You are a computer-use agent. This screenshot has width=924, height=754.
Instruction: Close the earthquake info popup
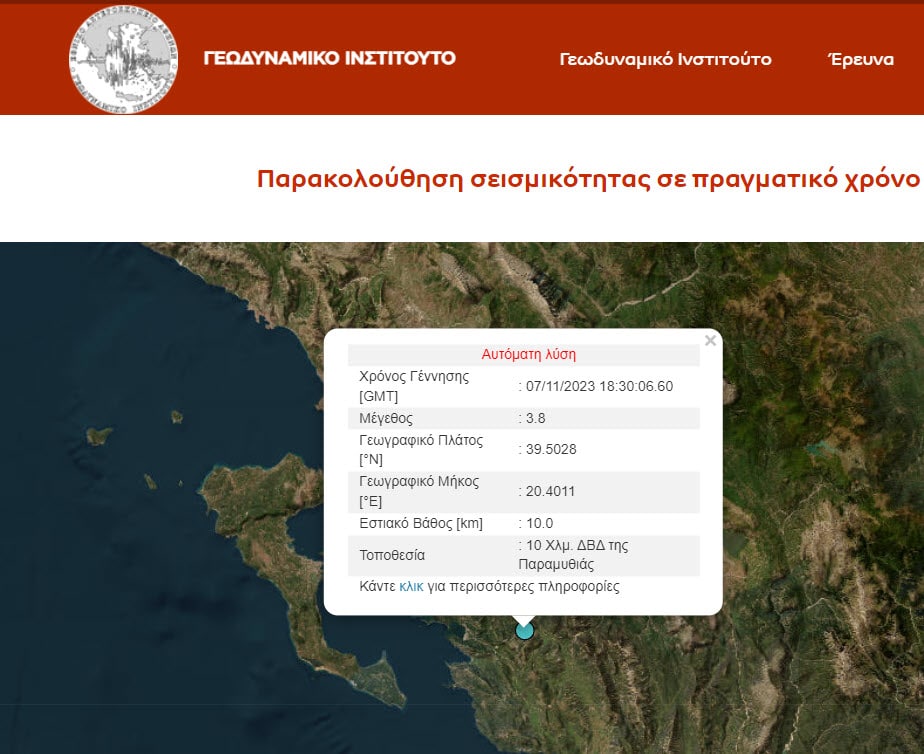(710, 340)
